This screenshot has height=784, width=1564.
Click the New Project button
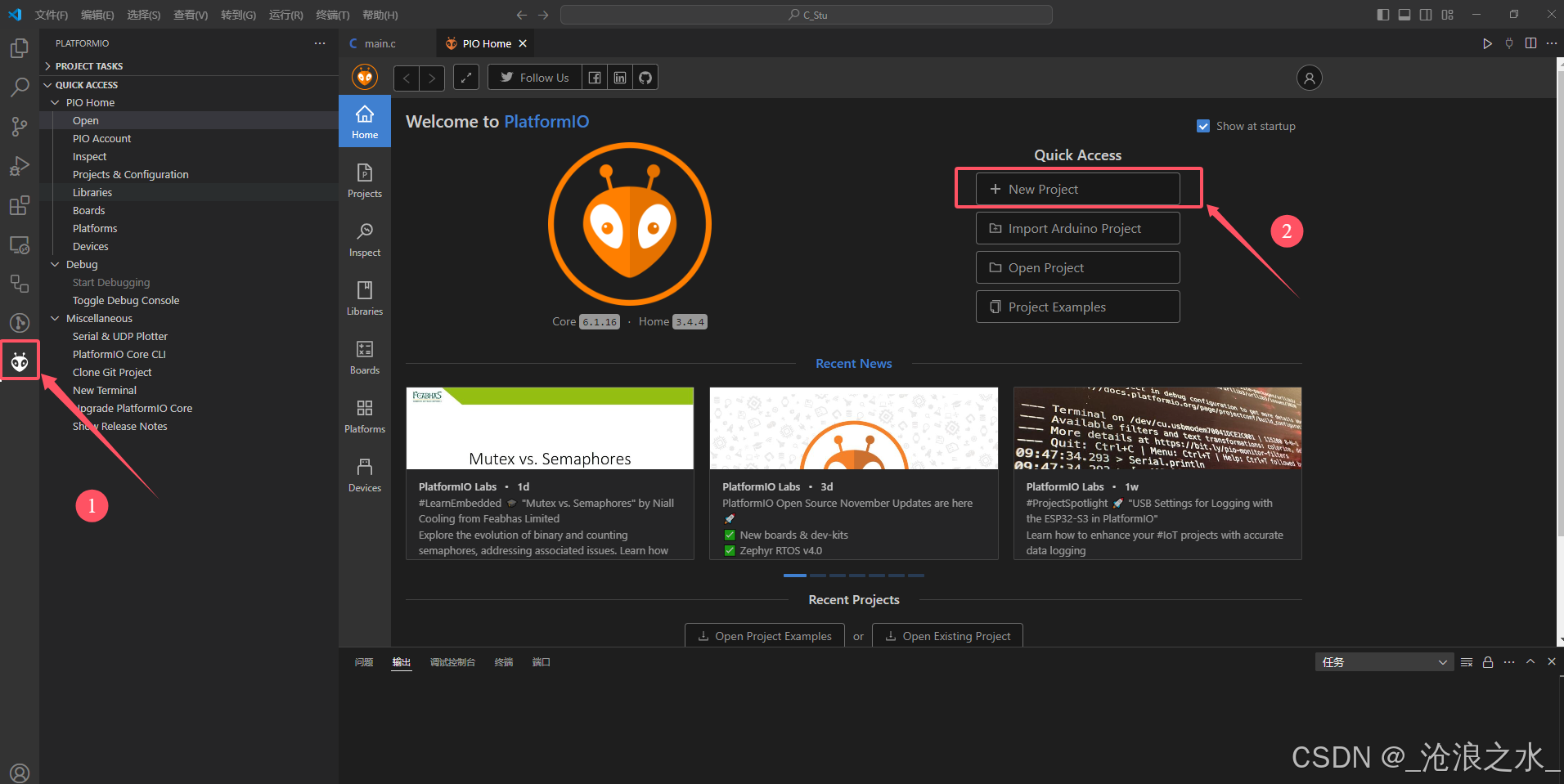(x=1077, y=189)
